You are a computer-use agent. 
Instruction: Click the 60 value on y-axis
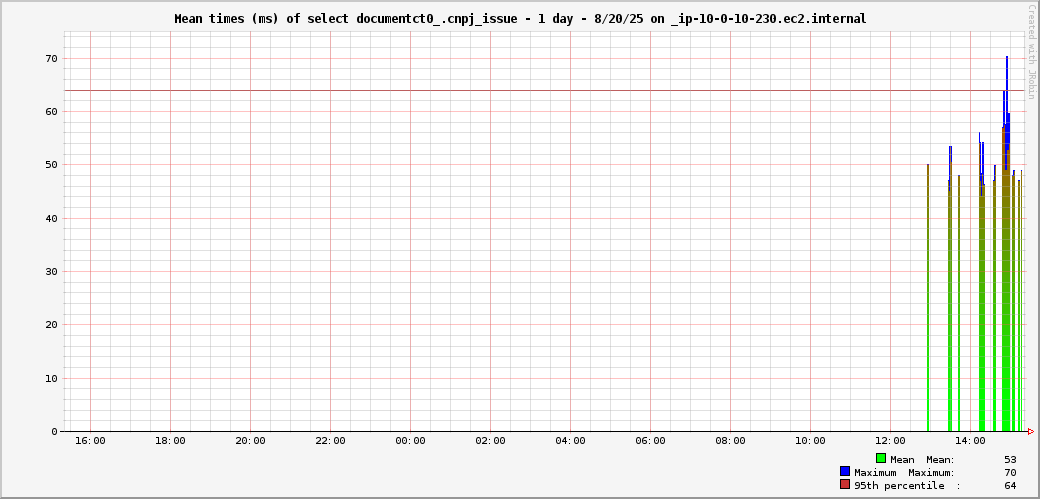(52, 111)
